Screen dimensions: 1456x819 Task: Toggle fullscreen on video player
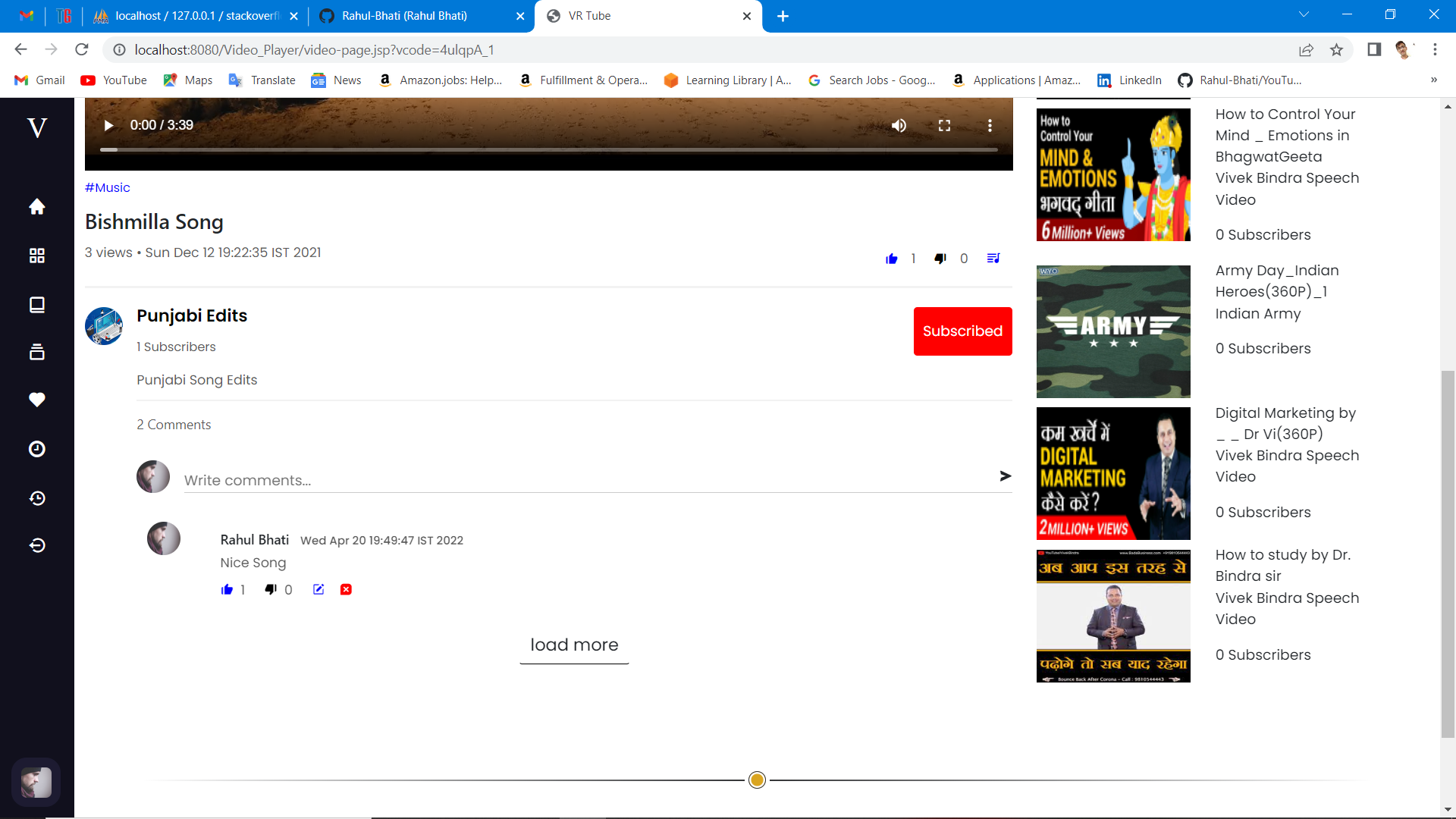944,125
